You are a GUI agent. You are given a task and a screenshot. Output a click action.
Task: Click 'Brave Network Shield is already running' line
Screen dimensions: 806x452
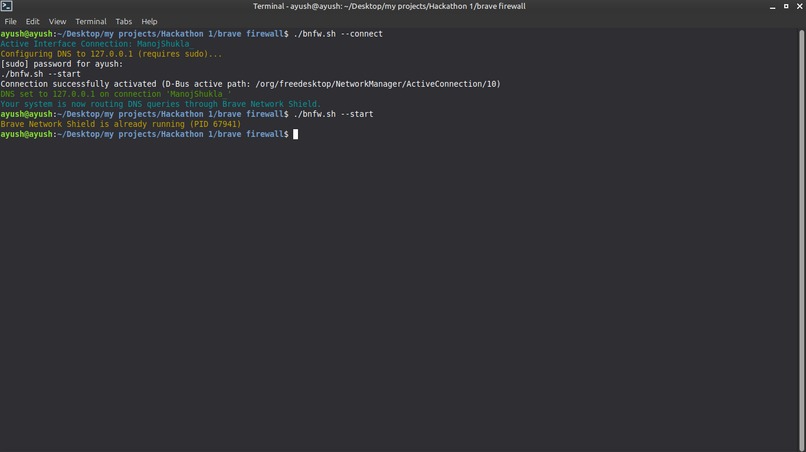coord(120,124)
